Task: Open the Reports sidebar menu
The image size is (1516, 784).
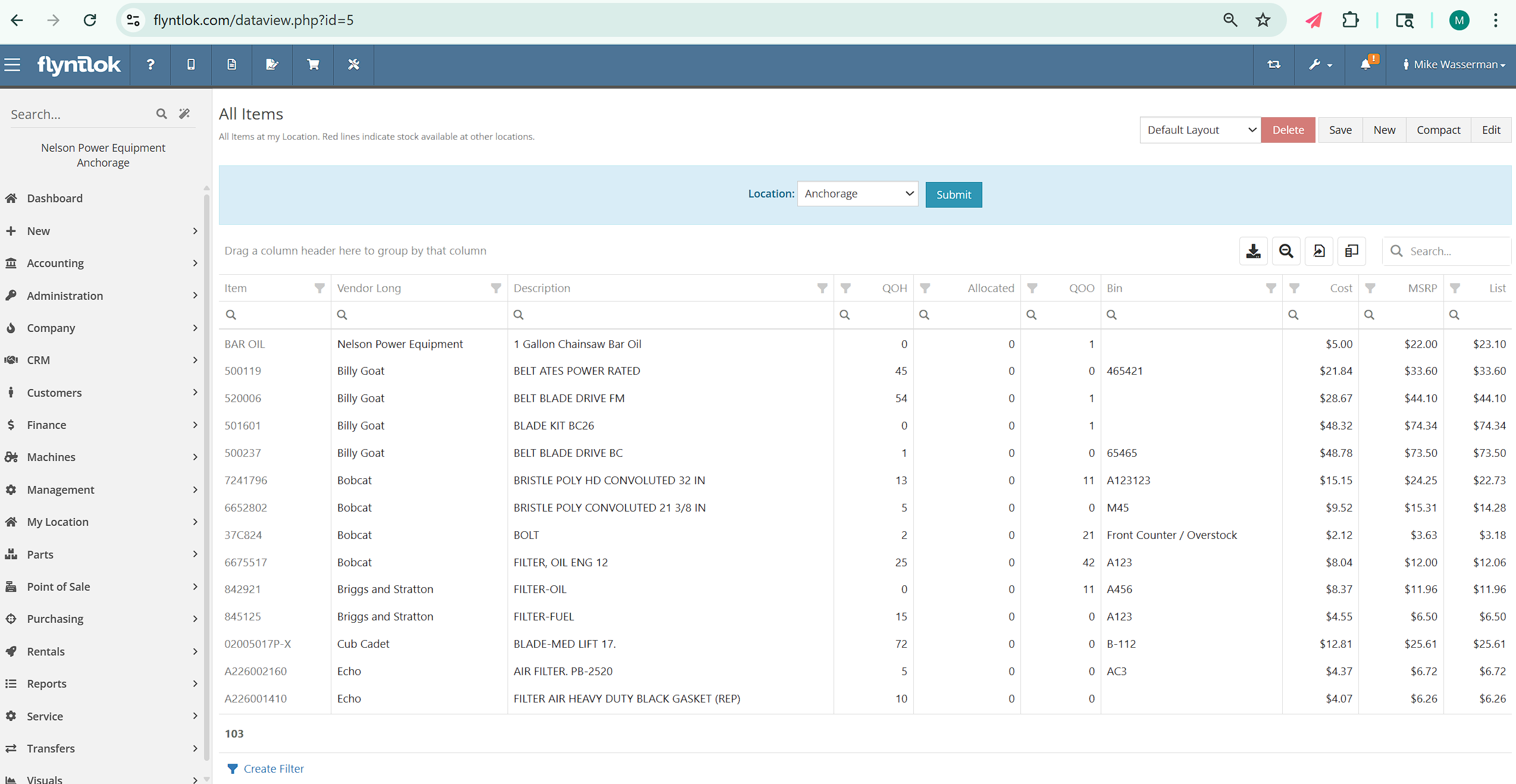Action: tap(101, 683)
